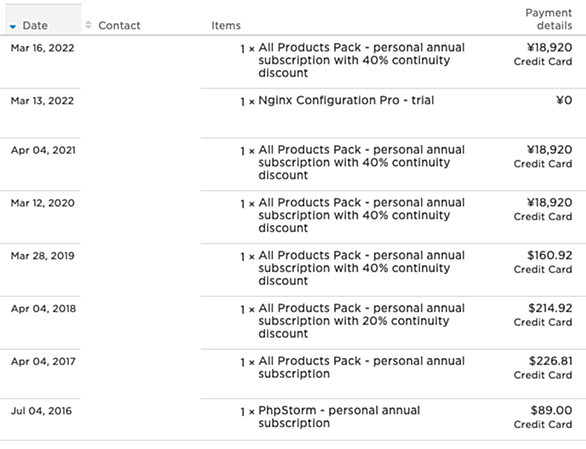586x449 pixels.
Task: Click the 20% continuity discount subscription item
Action: (x=361, y=321)
